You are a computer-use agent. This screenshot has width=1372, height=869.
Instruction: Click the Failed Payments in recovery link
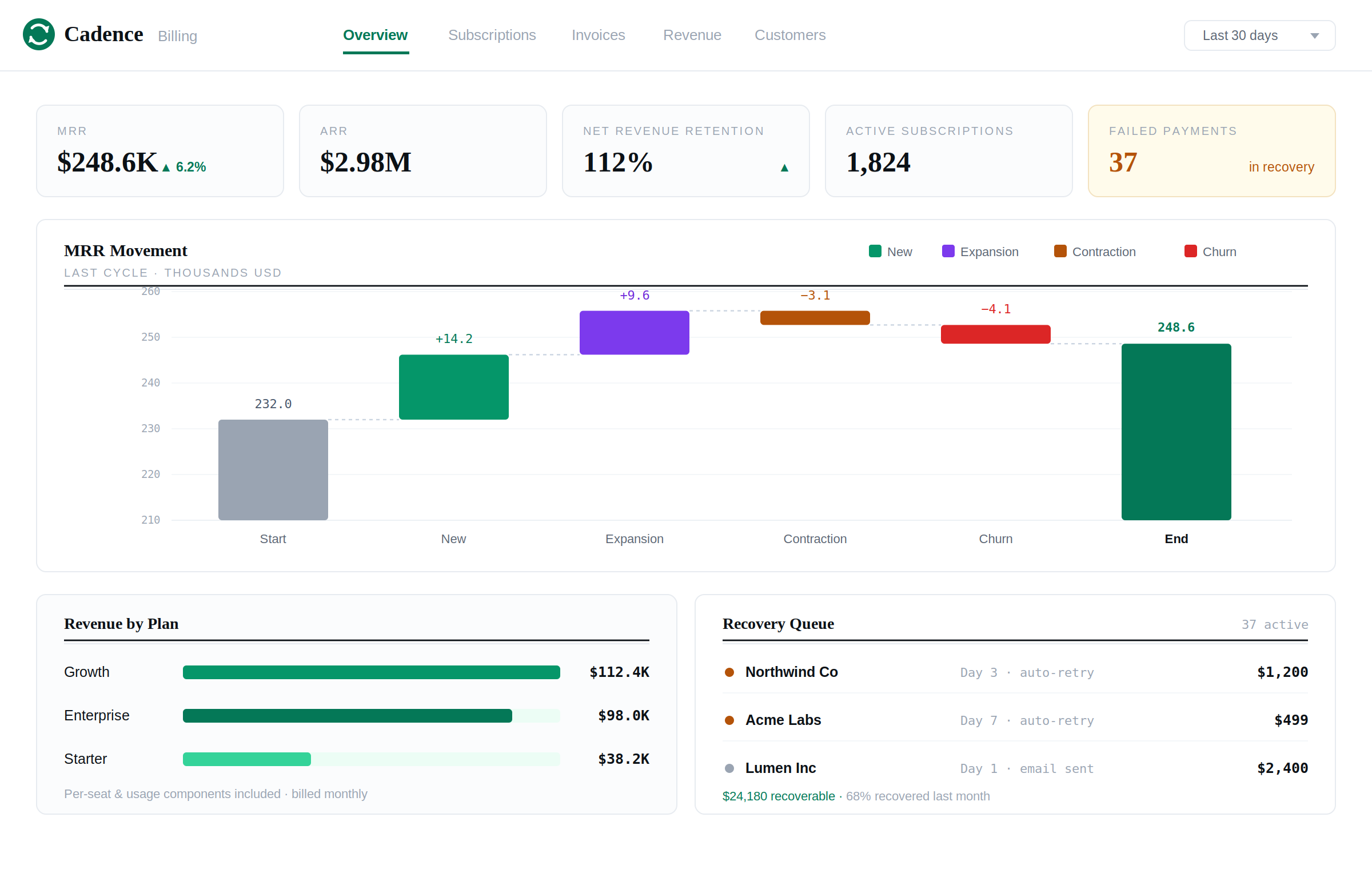1282,167
